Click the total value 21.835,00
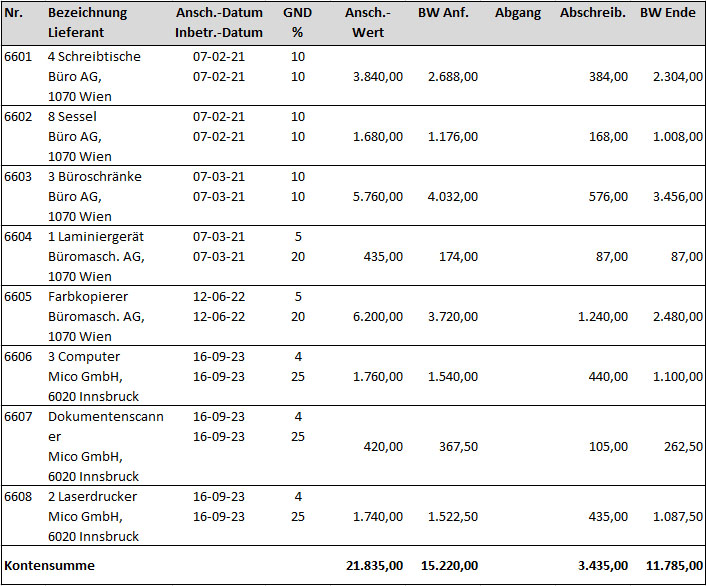 tap(374, 565)
